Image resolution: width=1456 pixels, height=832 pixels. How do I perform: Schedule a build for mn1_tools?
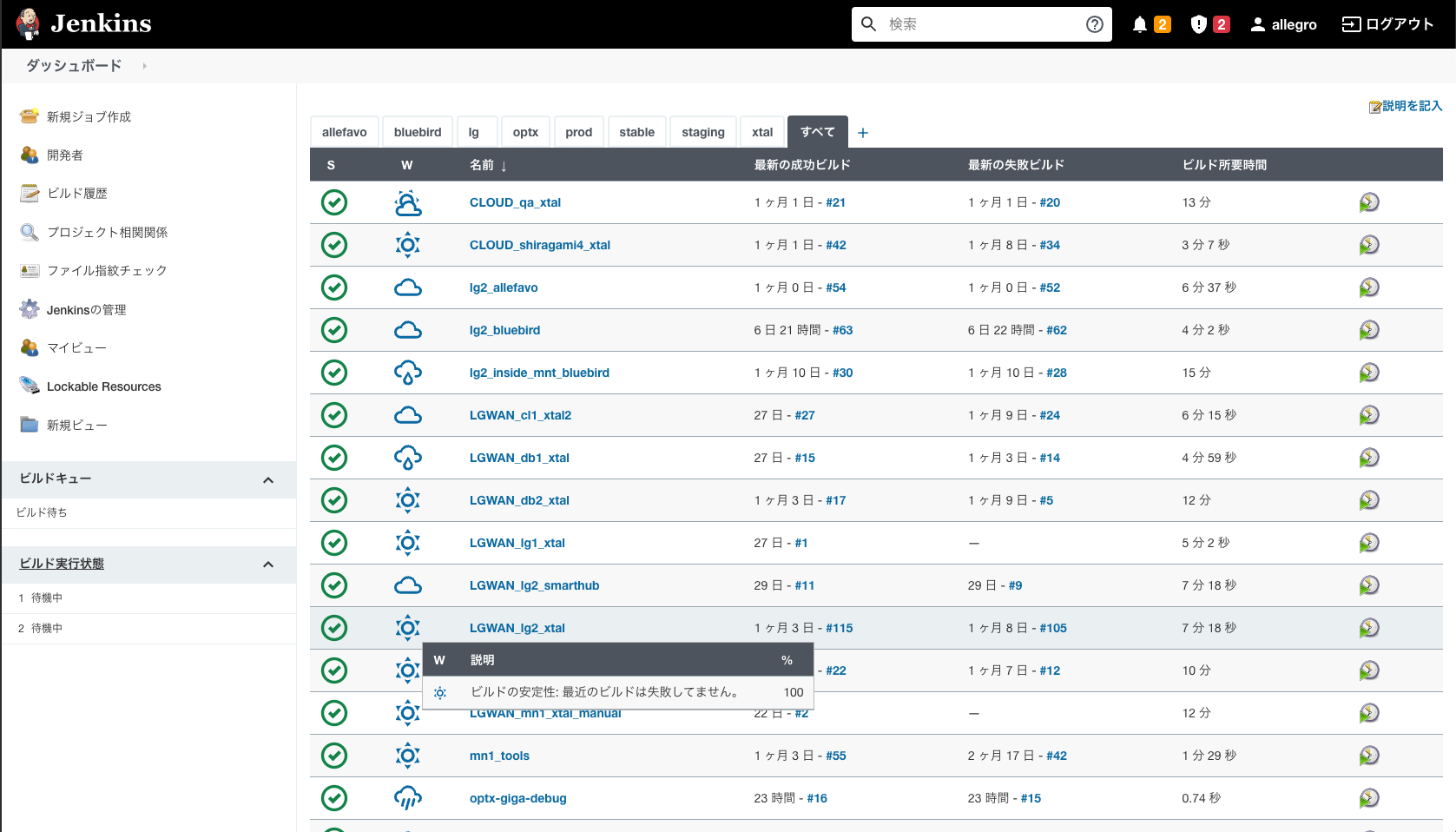coord(1369,756)
